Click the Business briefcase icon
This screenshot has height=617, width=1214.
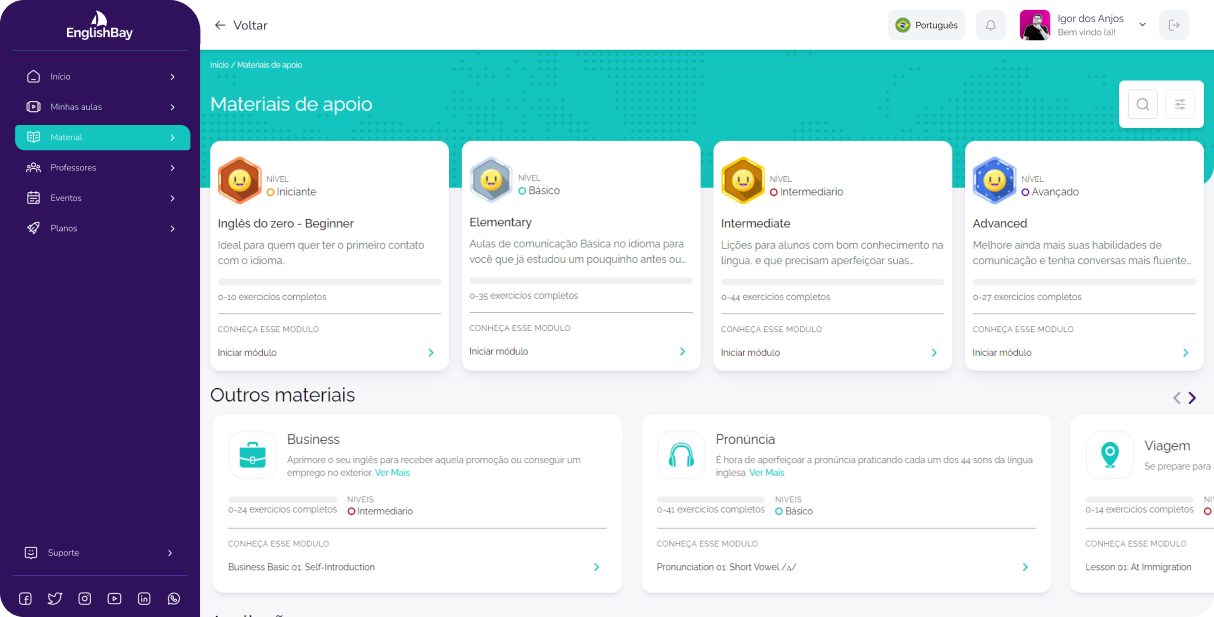252,455
